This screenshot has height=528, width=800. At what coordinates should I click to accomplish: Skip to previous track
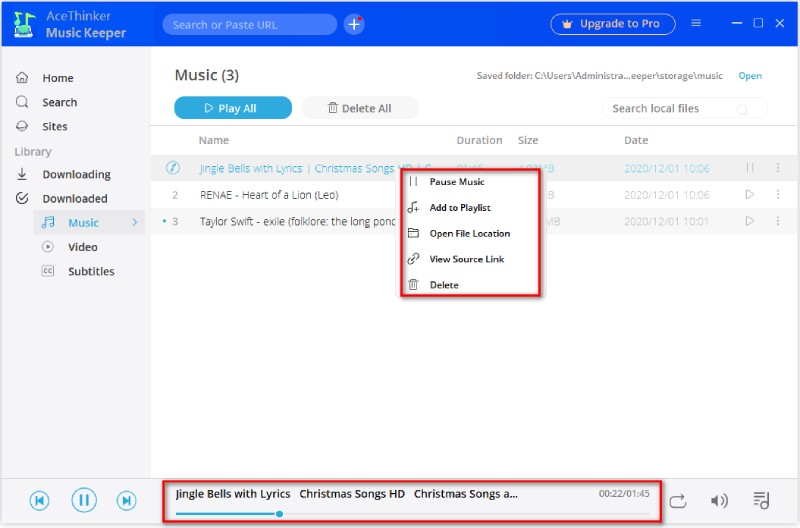point(39,500)
